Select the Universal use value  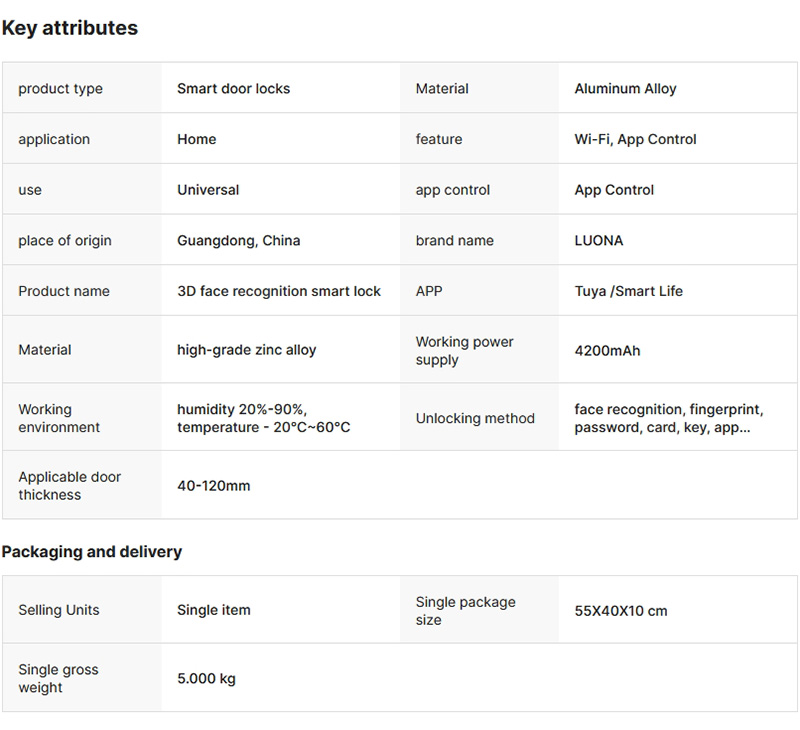208,190
